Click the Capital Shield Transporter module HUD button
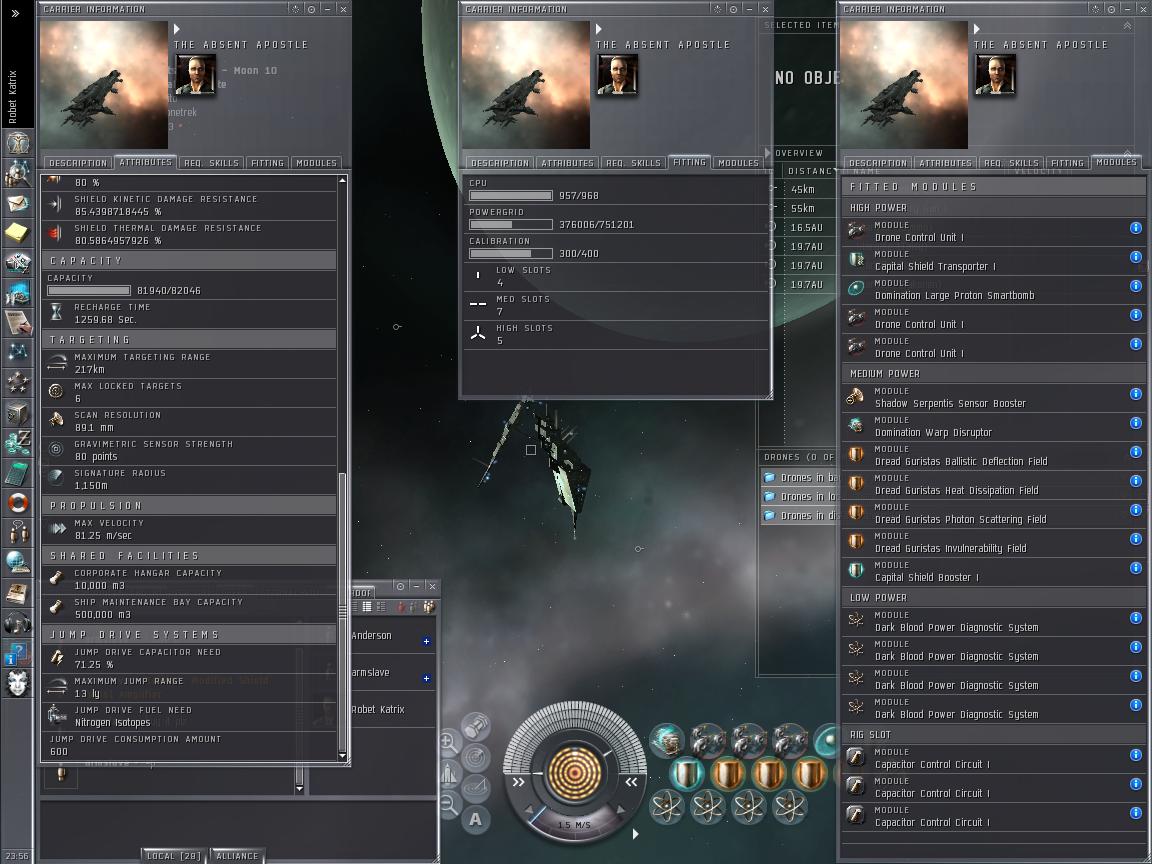1152x864 pixels. [667, 742]
